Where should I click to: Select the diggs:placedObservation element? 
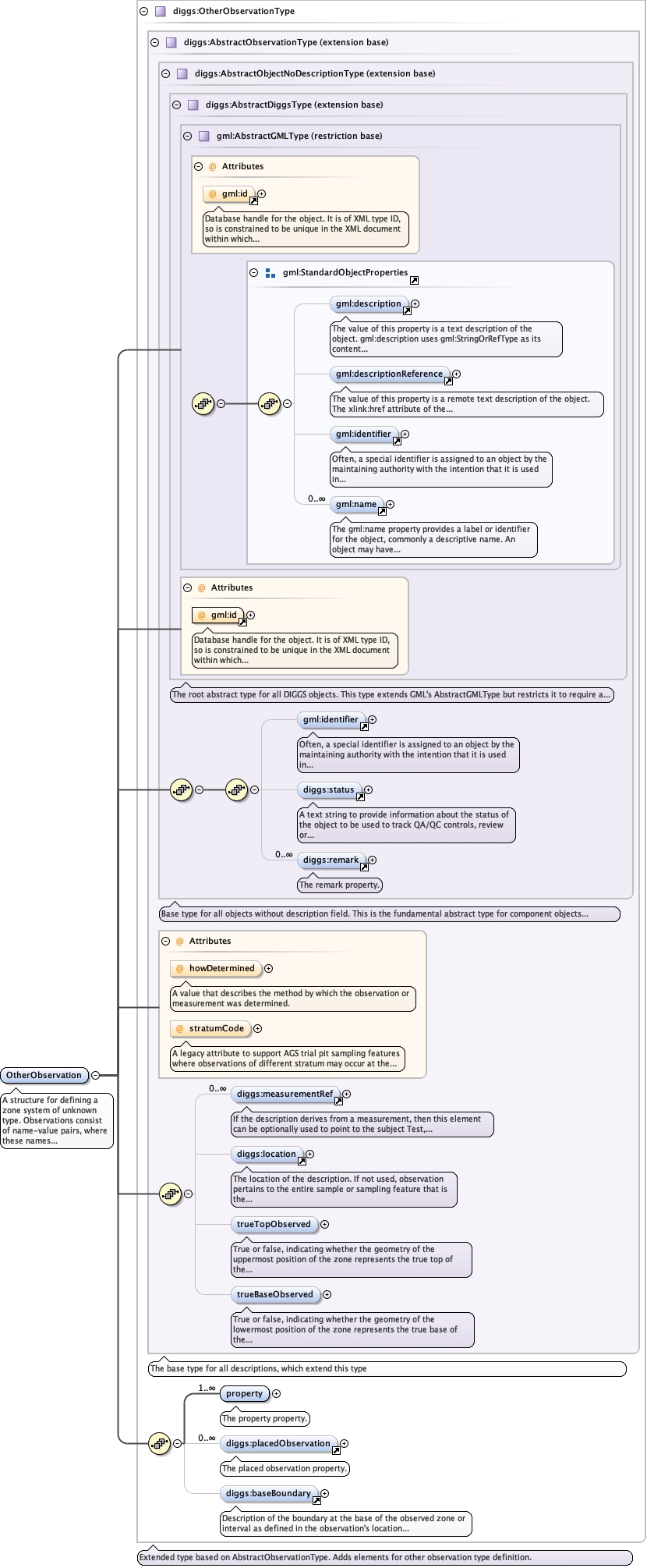click(x=278, y=1443)
